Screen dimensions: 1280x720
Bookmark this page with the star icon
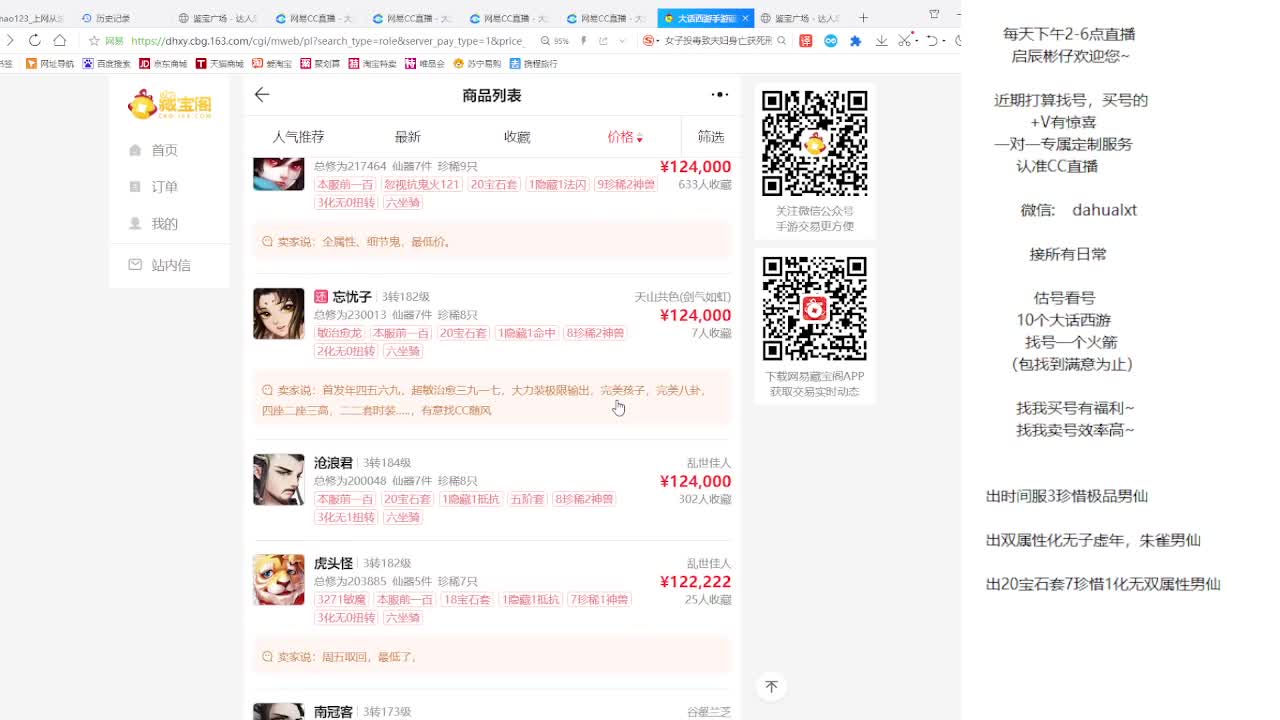pos(94,41)
